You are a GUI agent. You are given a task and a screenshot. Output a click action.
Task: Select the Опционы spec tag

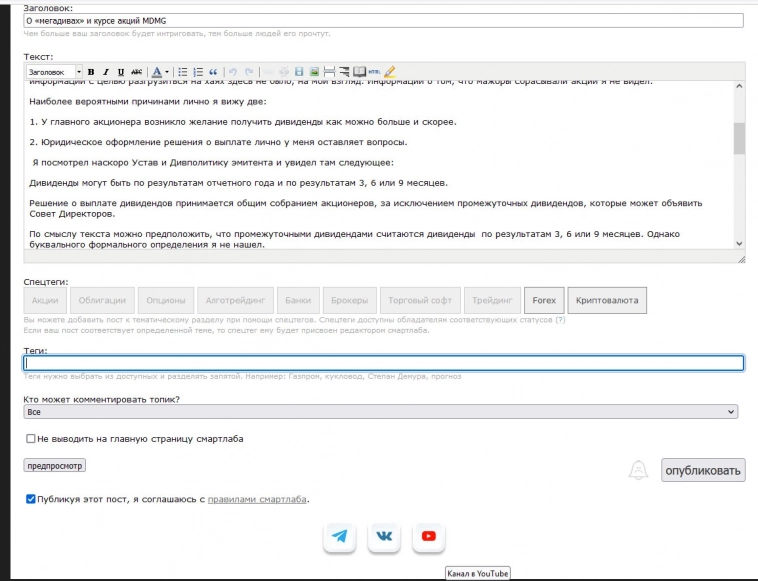point(166,300)
